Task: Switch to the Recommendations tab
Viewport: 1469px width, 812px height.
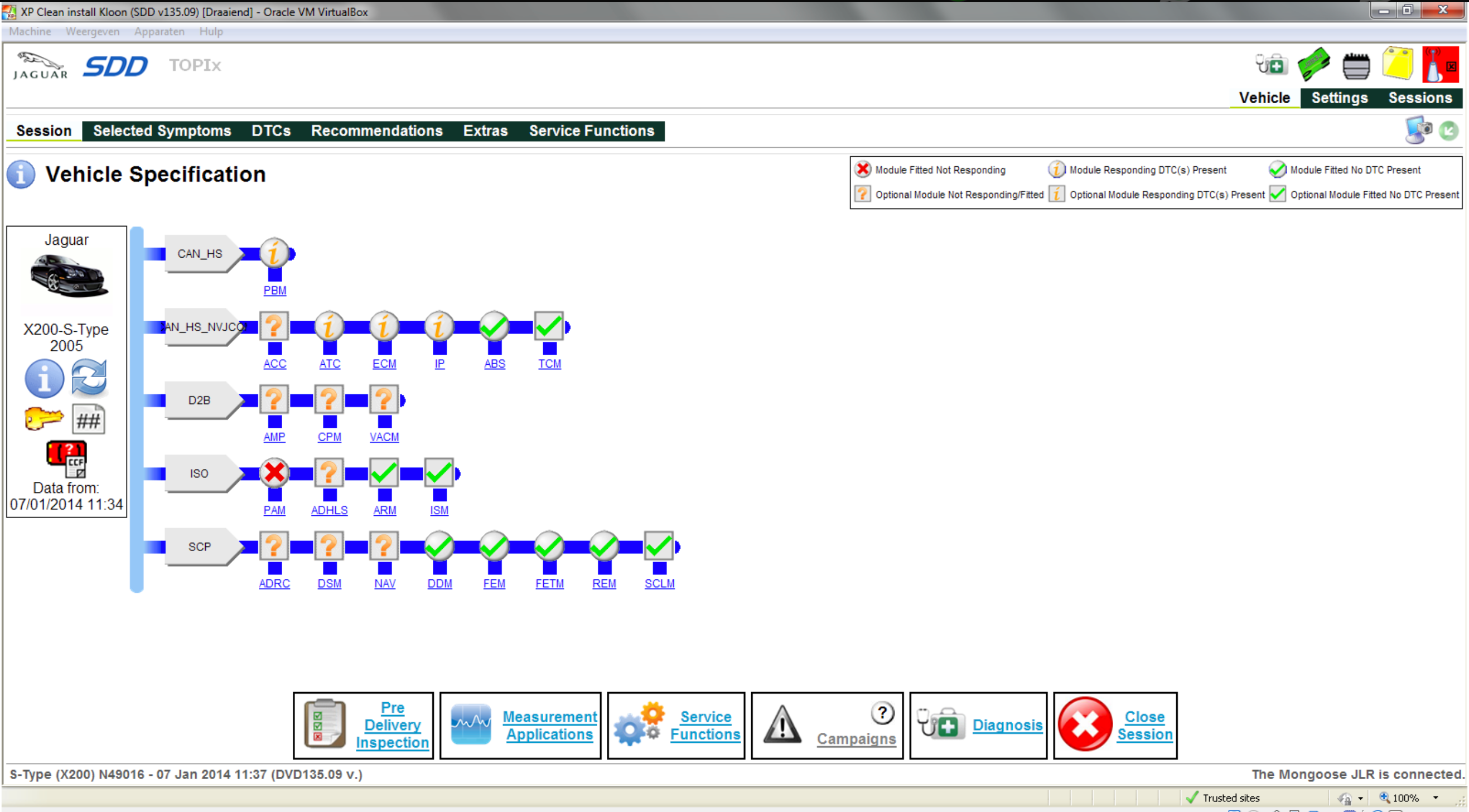Action: (x=376, y=130)
